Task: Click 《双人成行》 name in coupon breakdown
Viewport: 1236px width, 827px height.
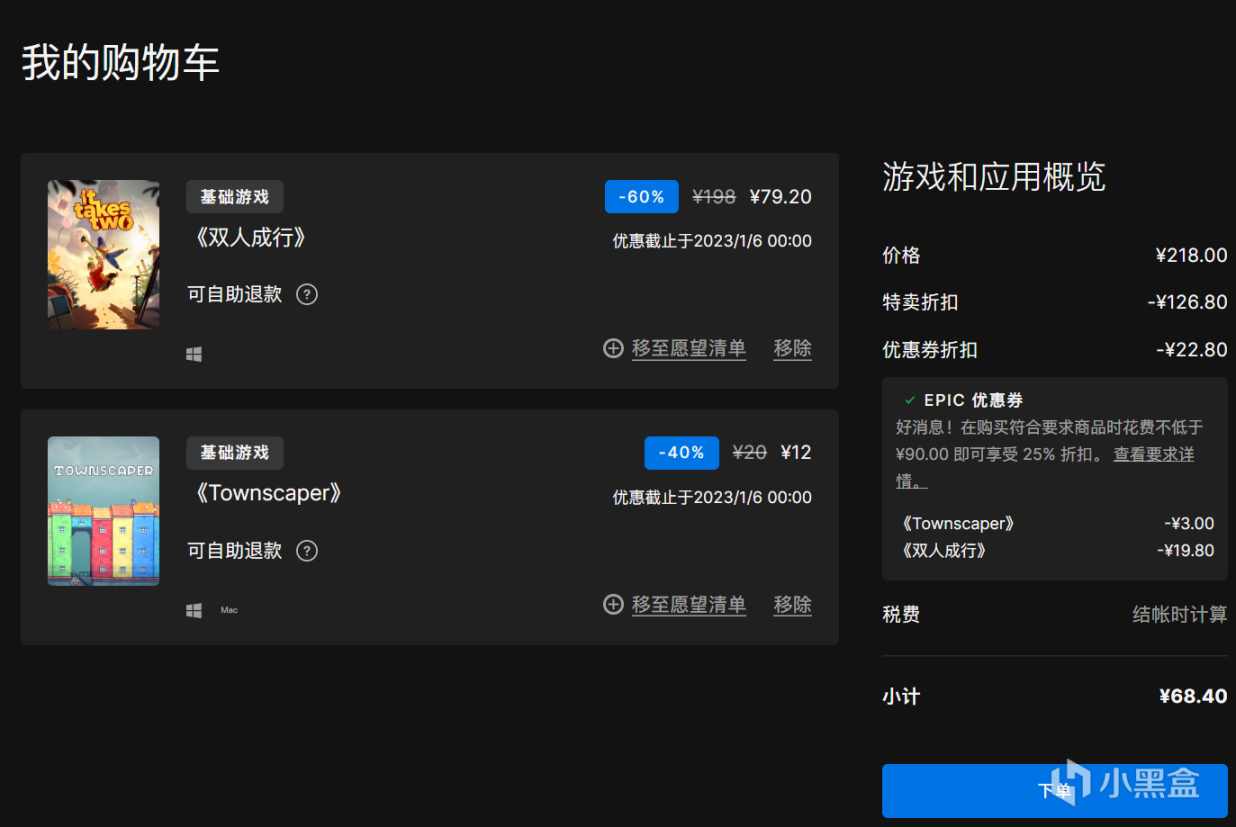Action: tap(942, 550)
